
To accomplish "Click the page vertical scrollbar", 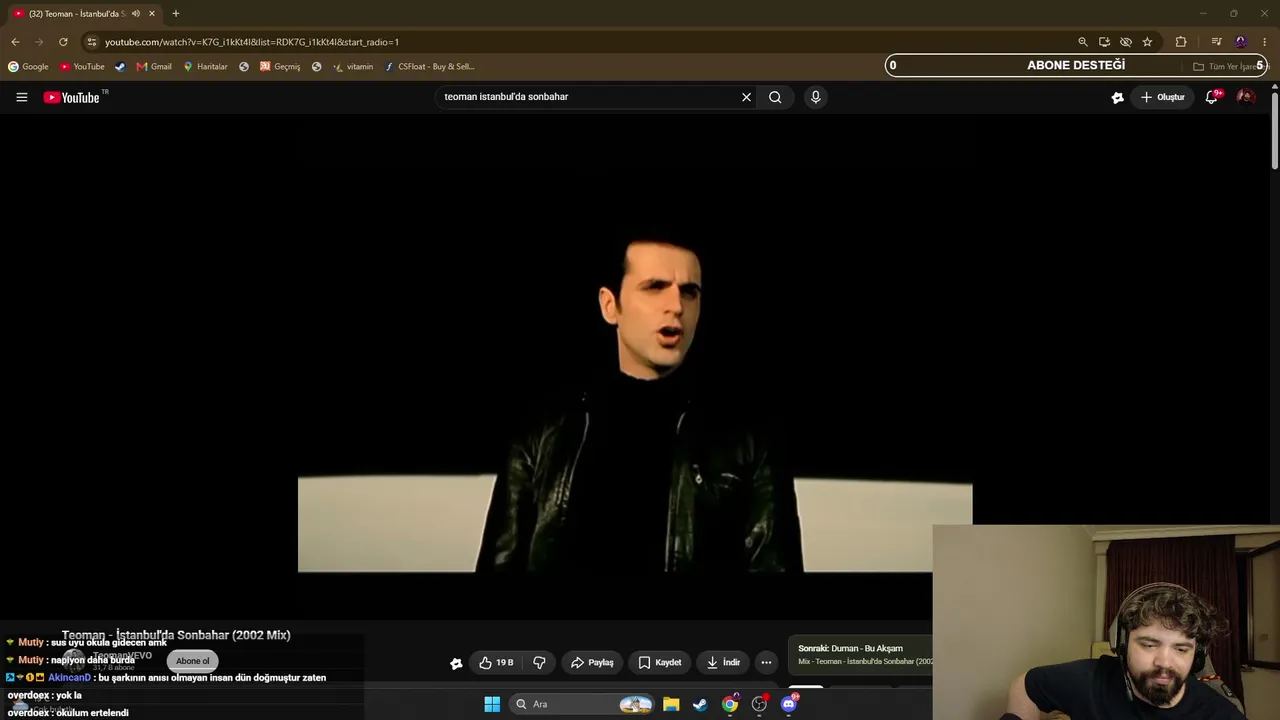I will (1274, 128).
